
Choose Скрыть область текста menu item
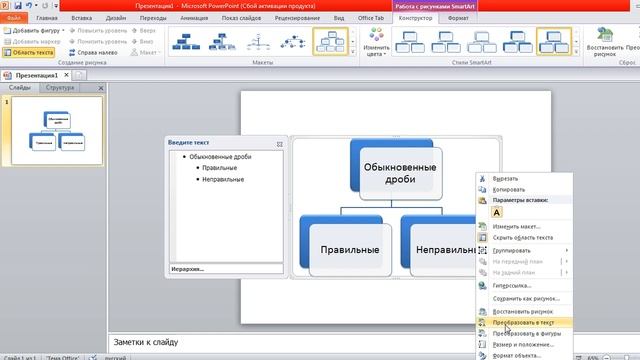pyautogui.click(x=524, y=238)
